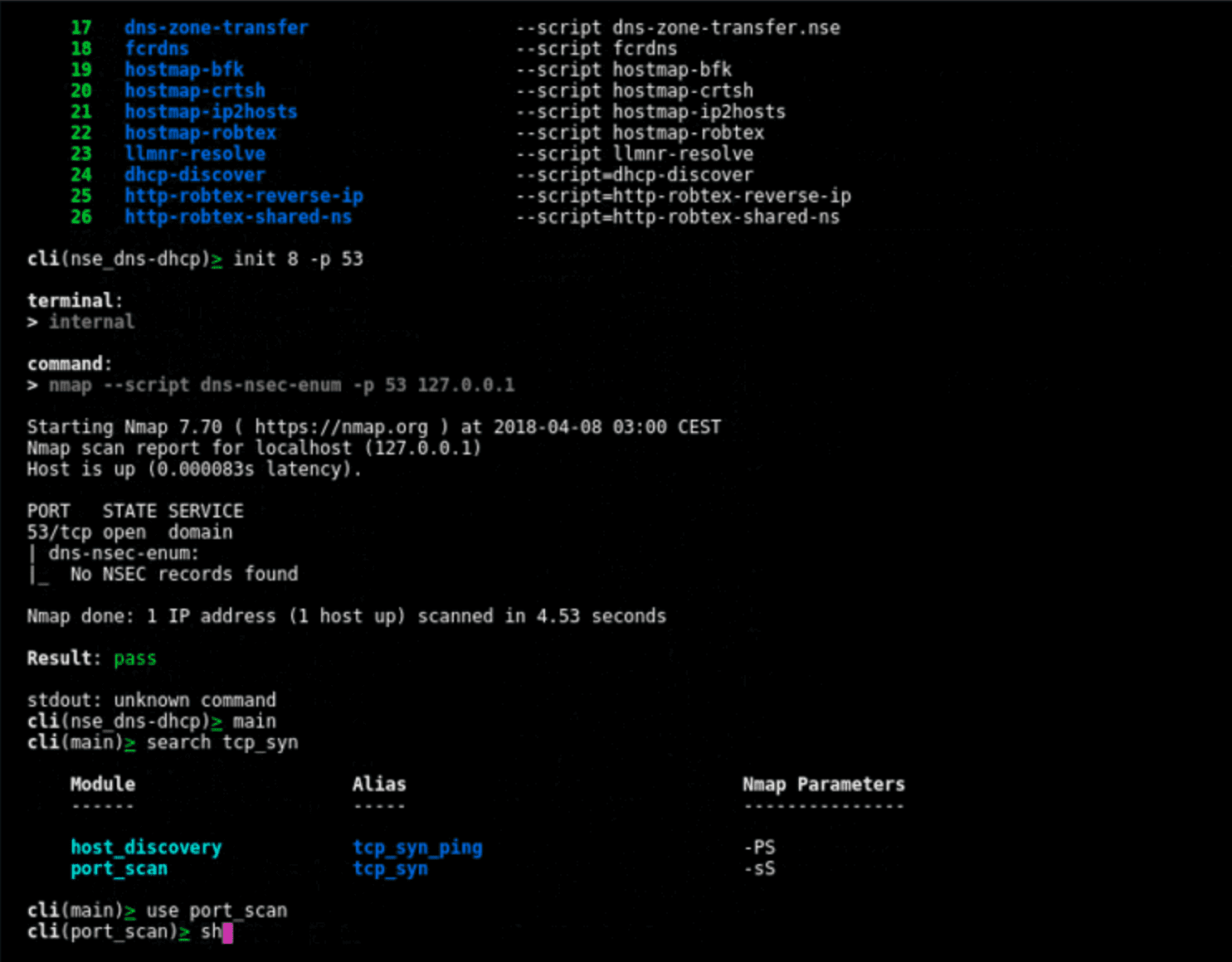Select the 'fcrdns' entry in row 18

(x=157, y=48)
